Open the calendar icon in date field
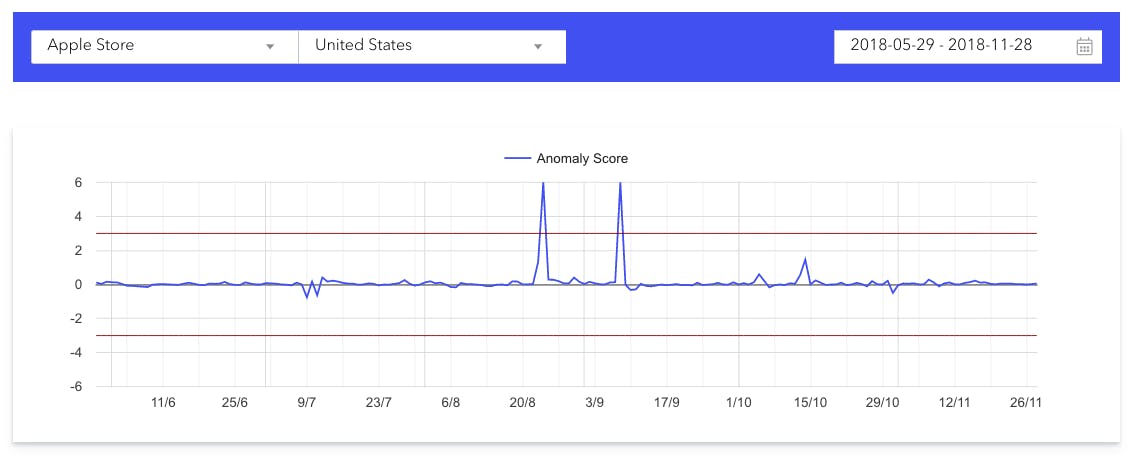 1084,46
